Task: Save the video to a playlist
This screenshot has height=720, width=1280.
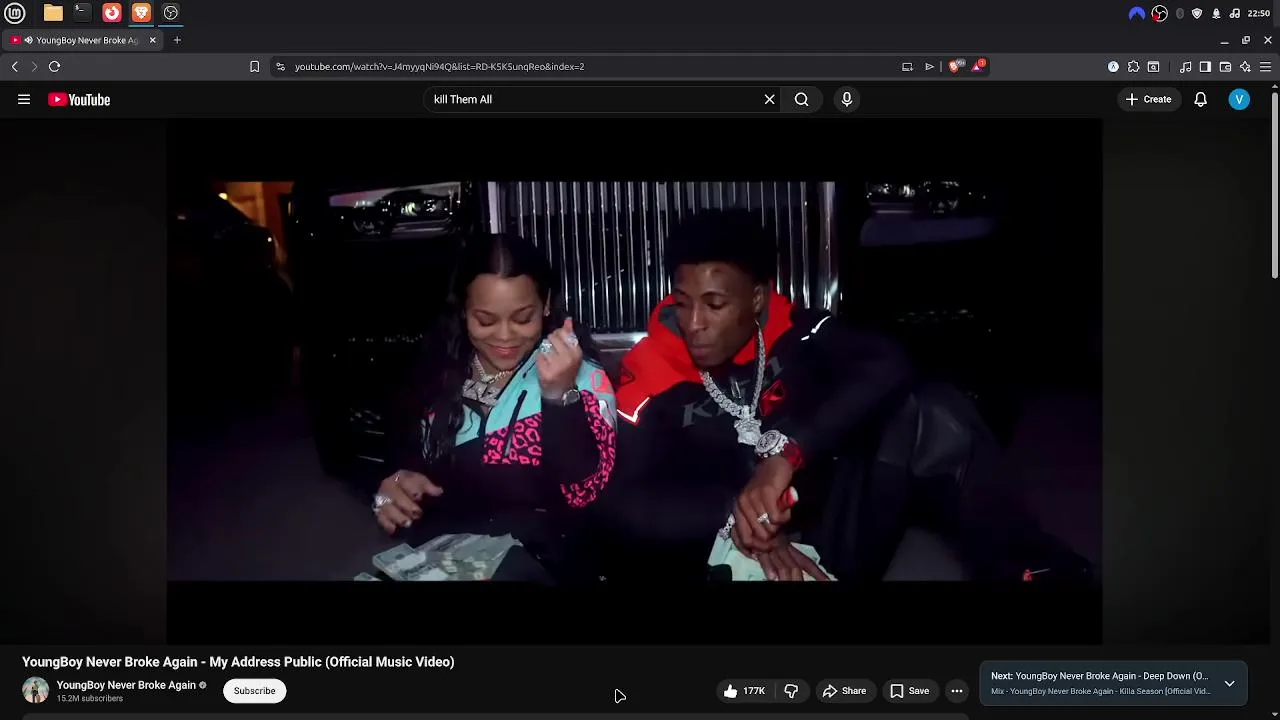Action: (910, 691)
